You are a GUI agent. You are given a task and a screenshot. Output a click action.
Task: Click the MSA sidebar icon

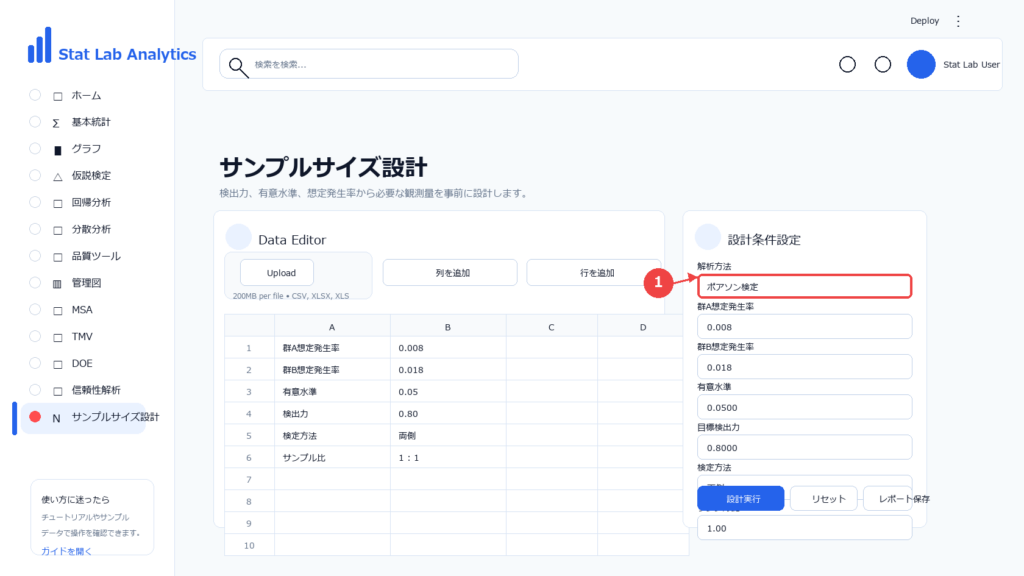[57, 310]
